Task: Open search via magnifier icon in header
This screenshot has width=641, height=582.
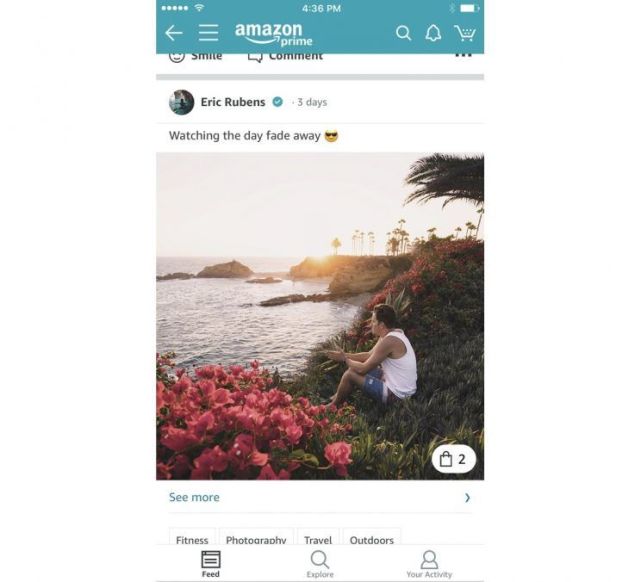Action: coord(403,33)
